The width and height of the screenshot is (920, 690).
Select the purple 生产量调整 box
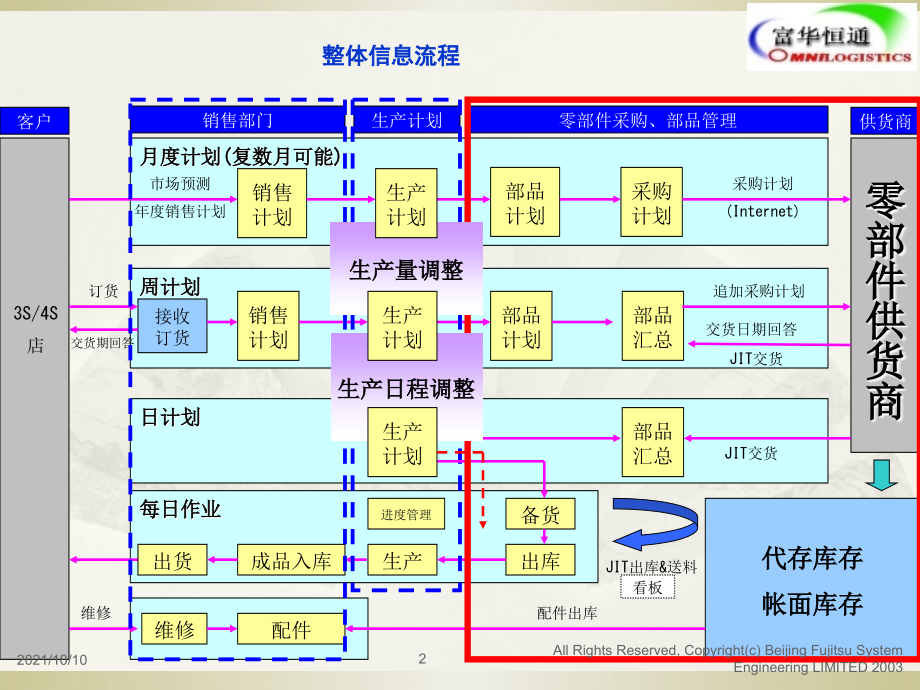(x=406, y=269)
